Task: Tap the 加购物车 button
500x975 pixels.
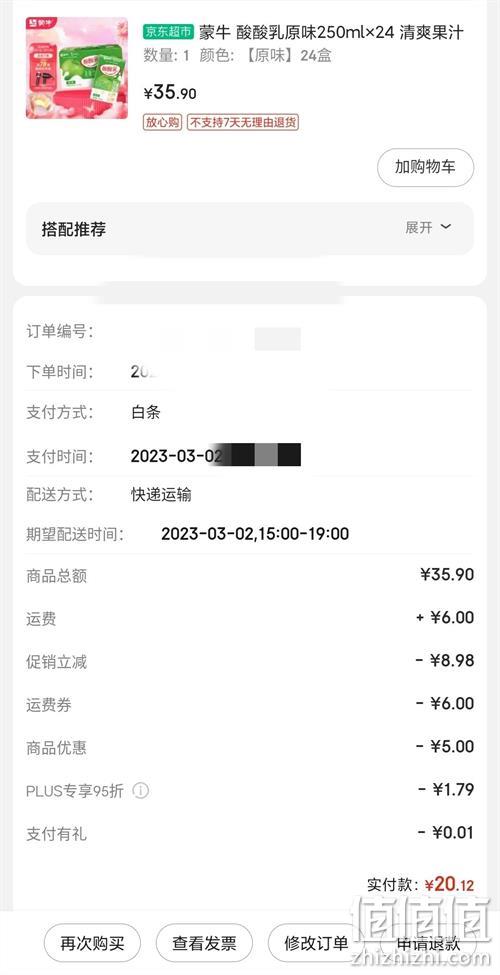Action: 425,167
